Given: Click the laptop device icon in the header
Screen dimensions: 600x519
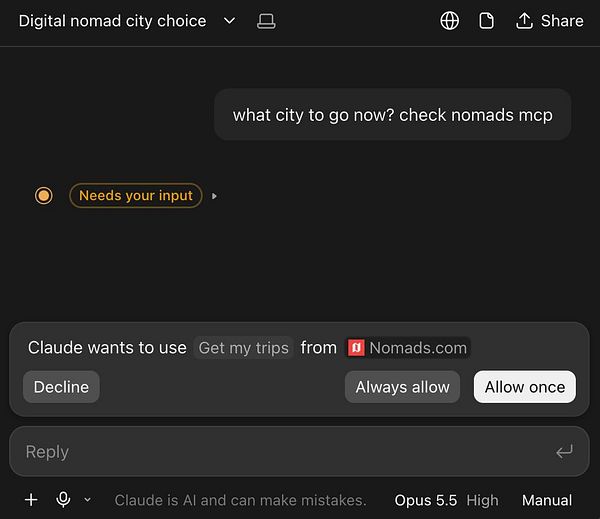Looking at the screenshot, I should pos(266,21).
